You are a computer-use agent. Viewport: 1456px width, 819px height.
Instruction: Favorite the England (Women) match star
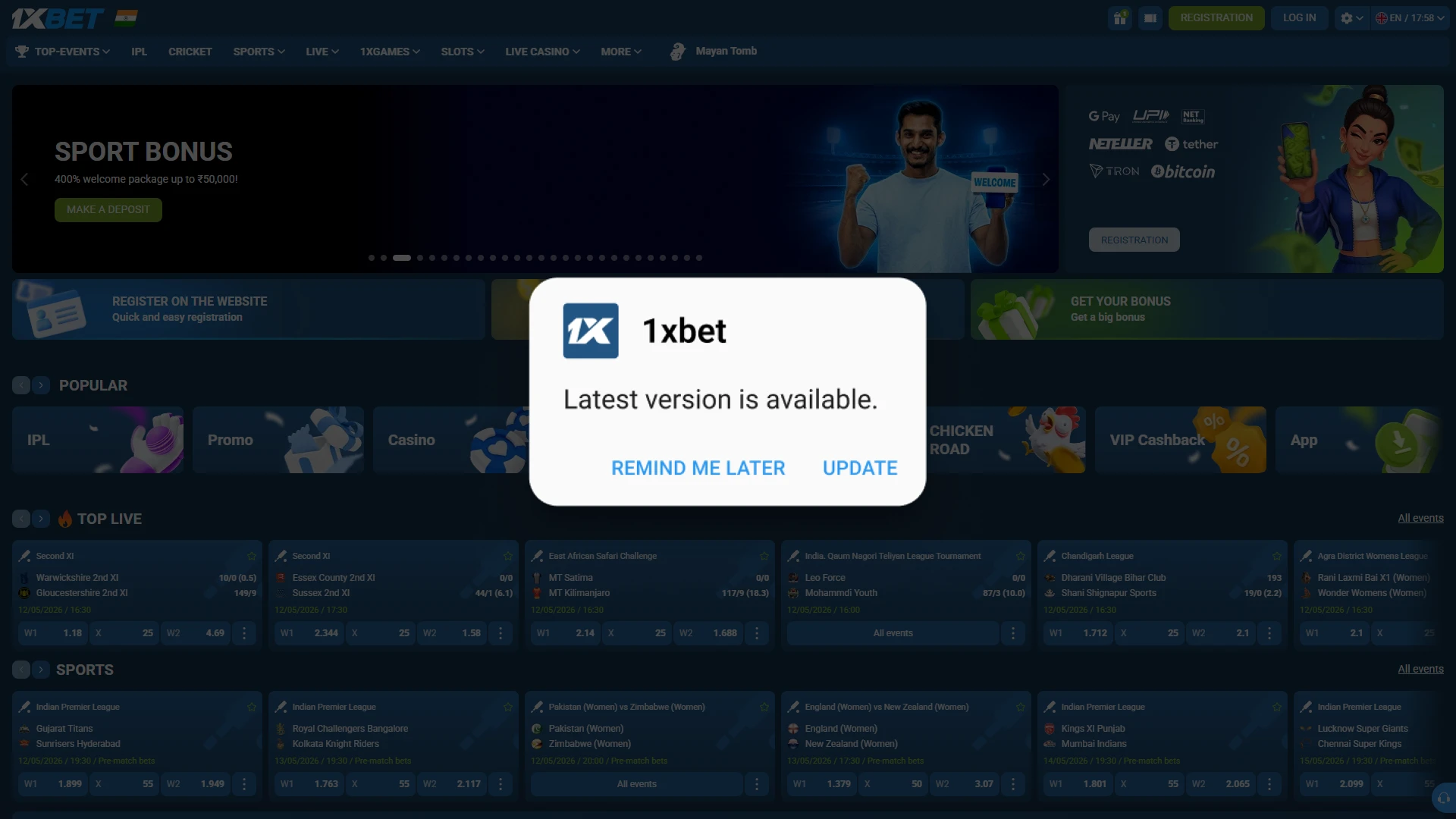coord(1021,707)
